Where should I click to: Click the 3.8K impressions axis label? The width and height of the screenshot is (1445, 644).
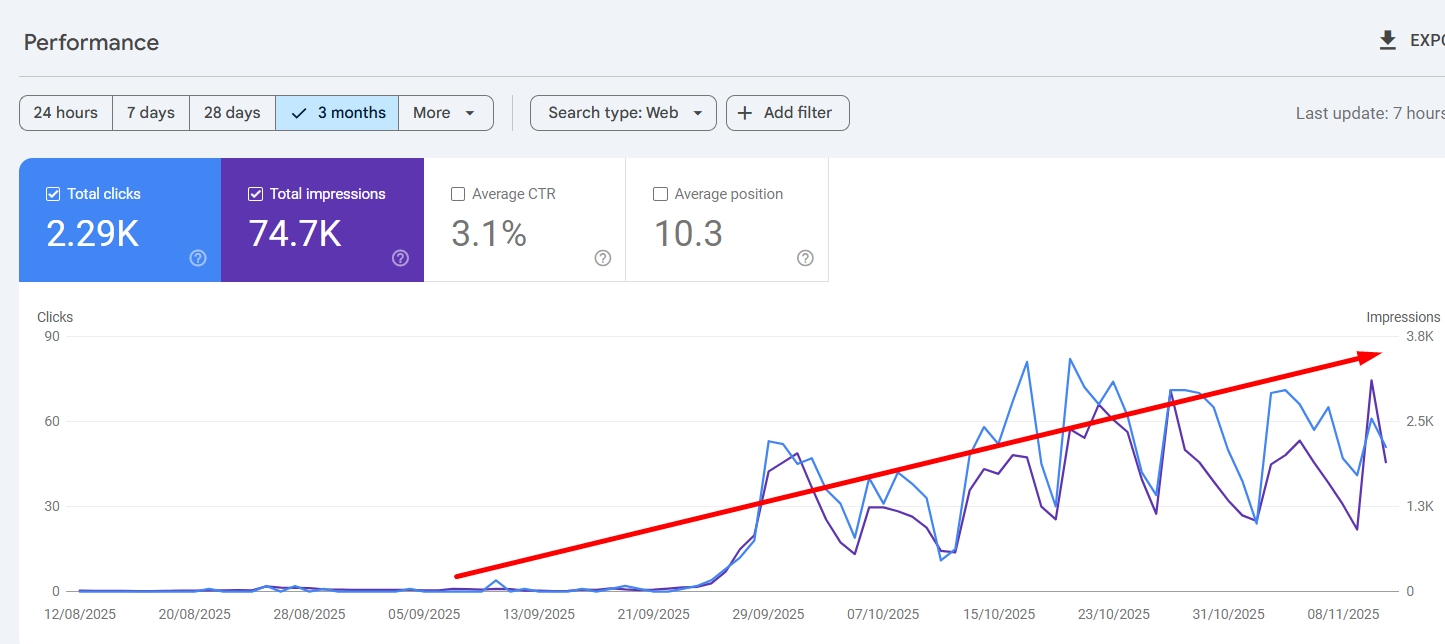(1420, 337)
